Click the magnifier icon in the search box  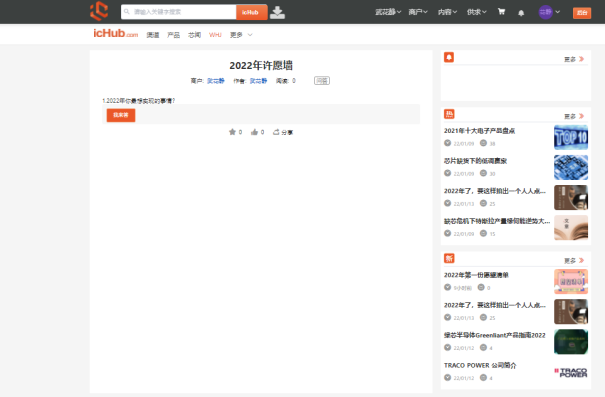[127, 12]
